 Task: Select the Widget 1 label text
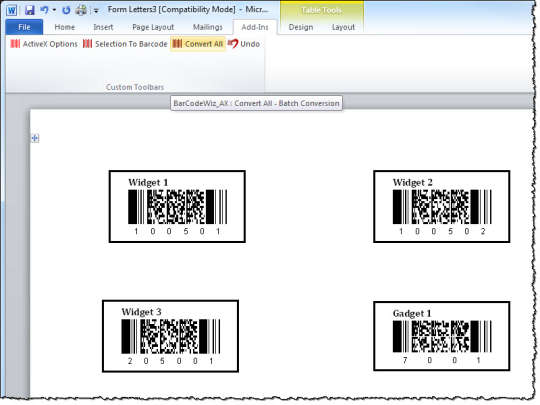pyautogui.click(x=148, y=183)
